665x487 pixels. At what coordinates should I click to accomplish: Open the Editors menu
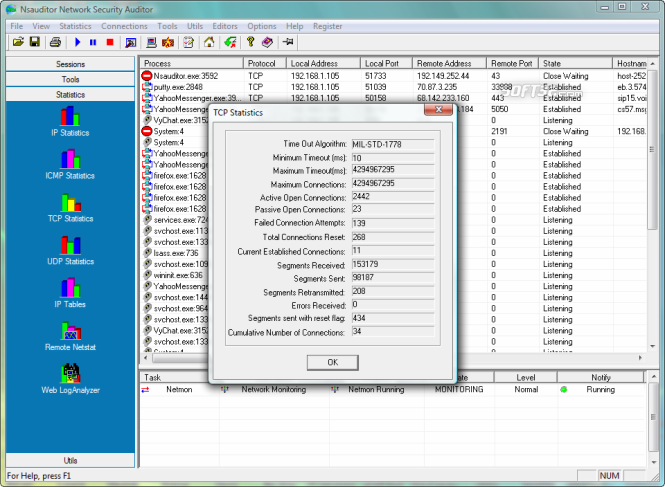(225, 26)
